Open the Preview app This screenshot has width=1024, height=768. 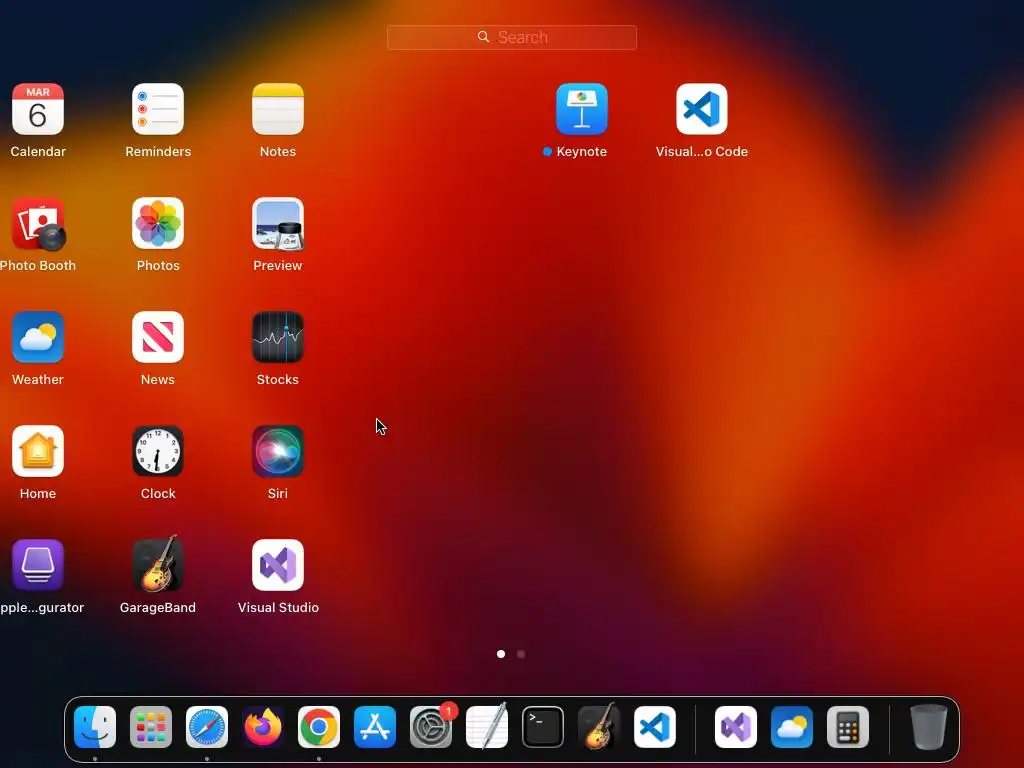coord(278,223)
